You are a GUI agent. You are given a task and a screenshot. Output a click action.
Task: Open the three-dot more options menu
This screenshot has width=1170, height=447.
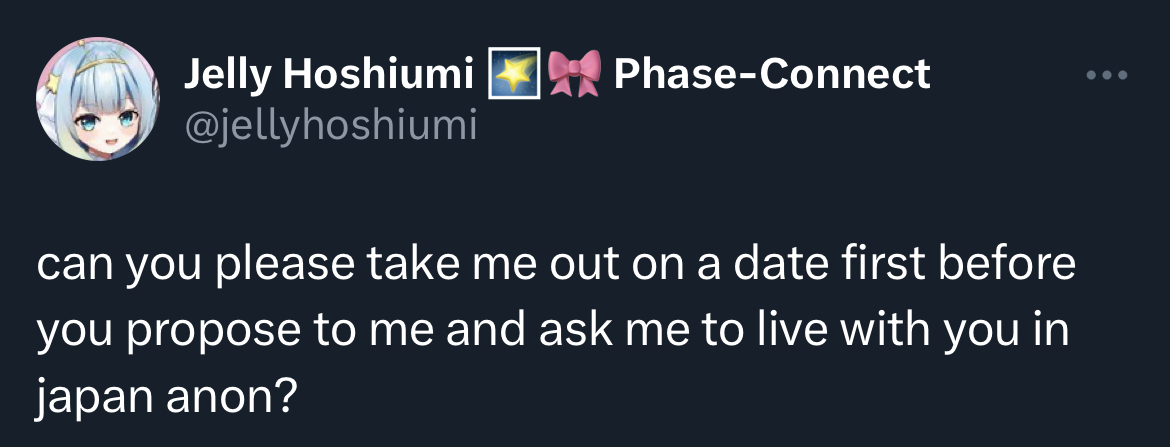(1107, 75)
